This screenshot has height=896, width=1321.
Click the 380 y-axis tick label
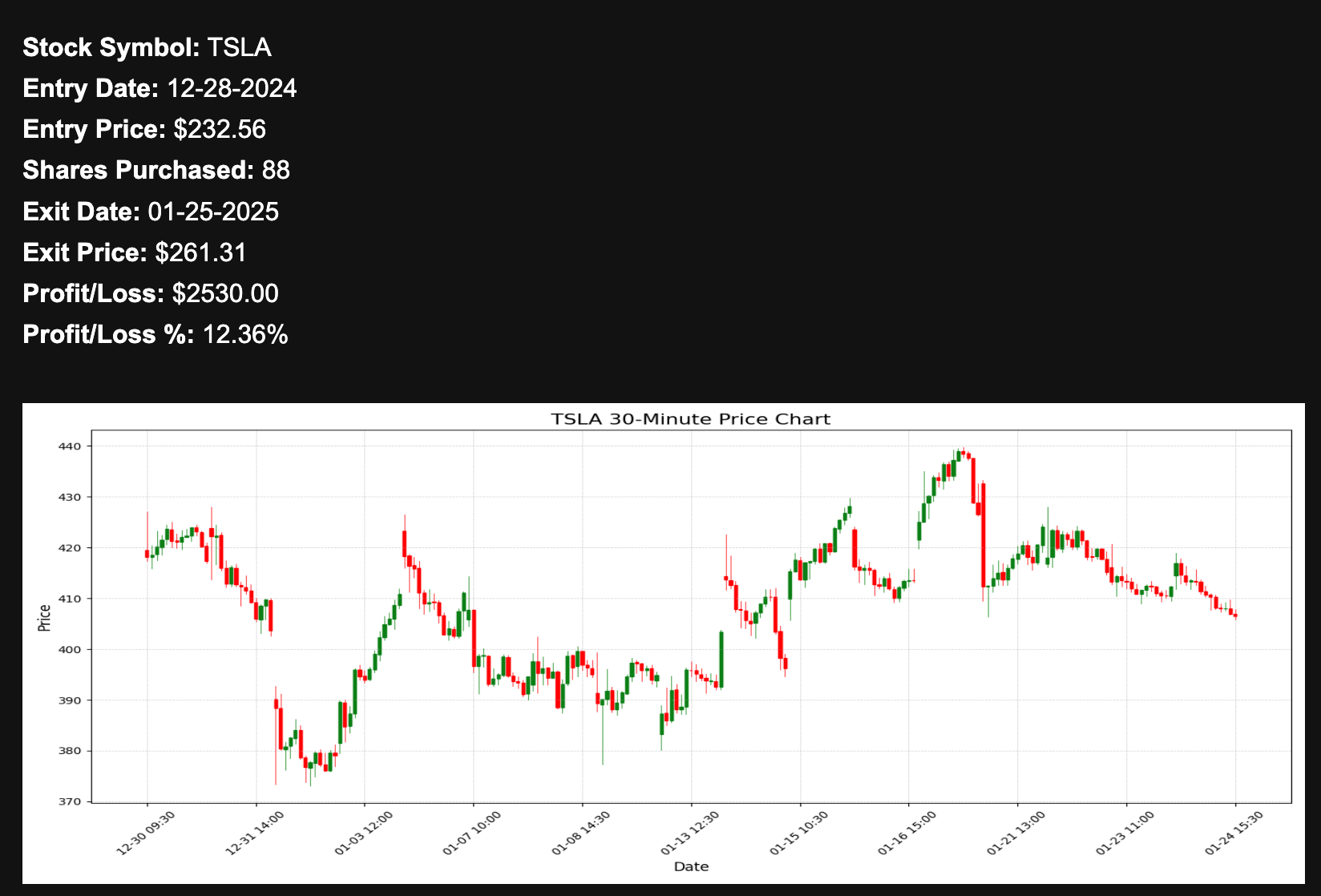coord(71,751)
